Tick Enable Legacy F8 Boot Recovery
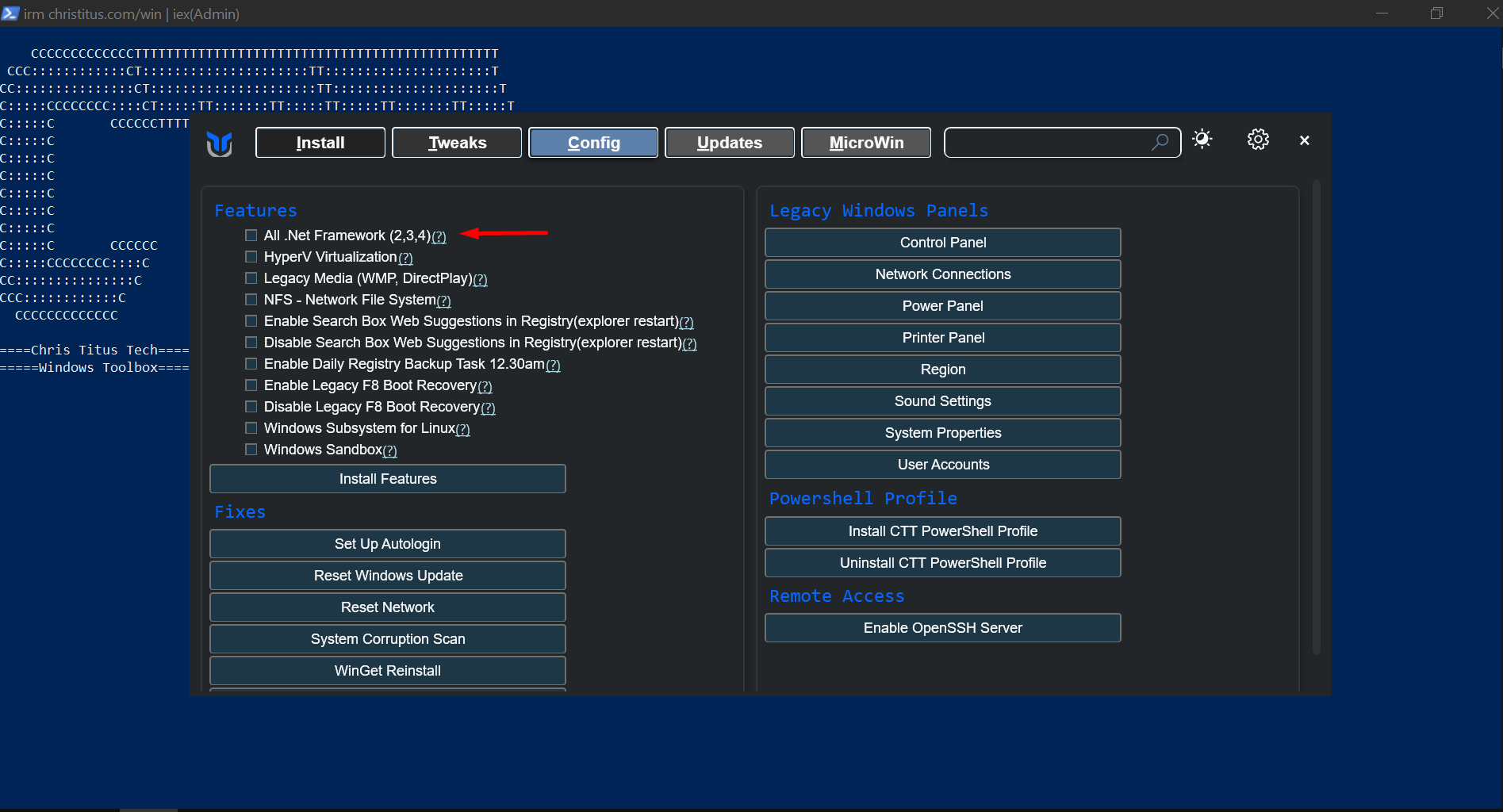The width and height of the screenshot is (1503, 812). click(251, 385)
